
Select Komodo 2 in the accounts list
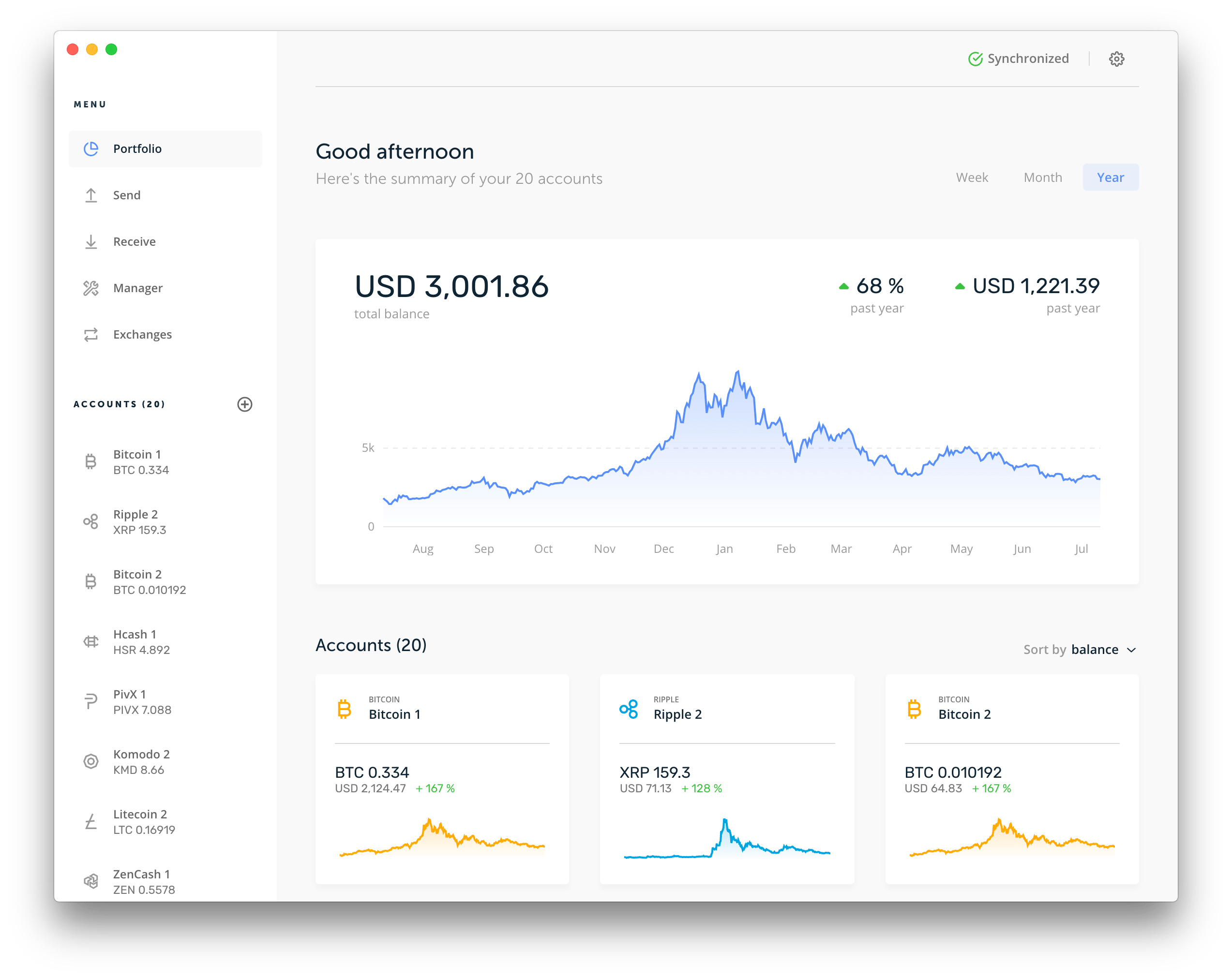point(141,761)
